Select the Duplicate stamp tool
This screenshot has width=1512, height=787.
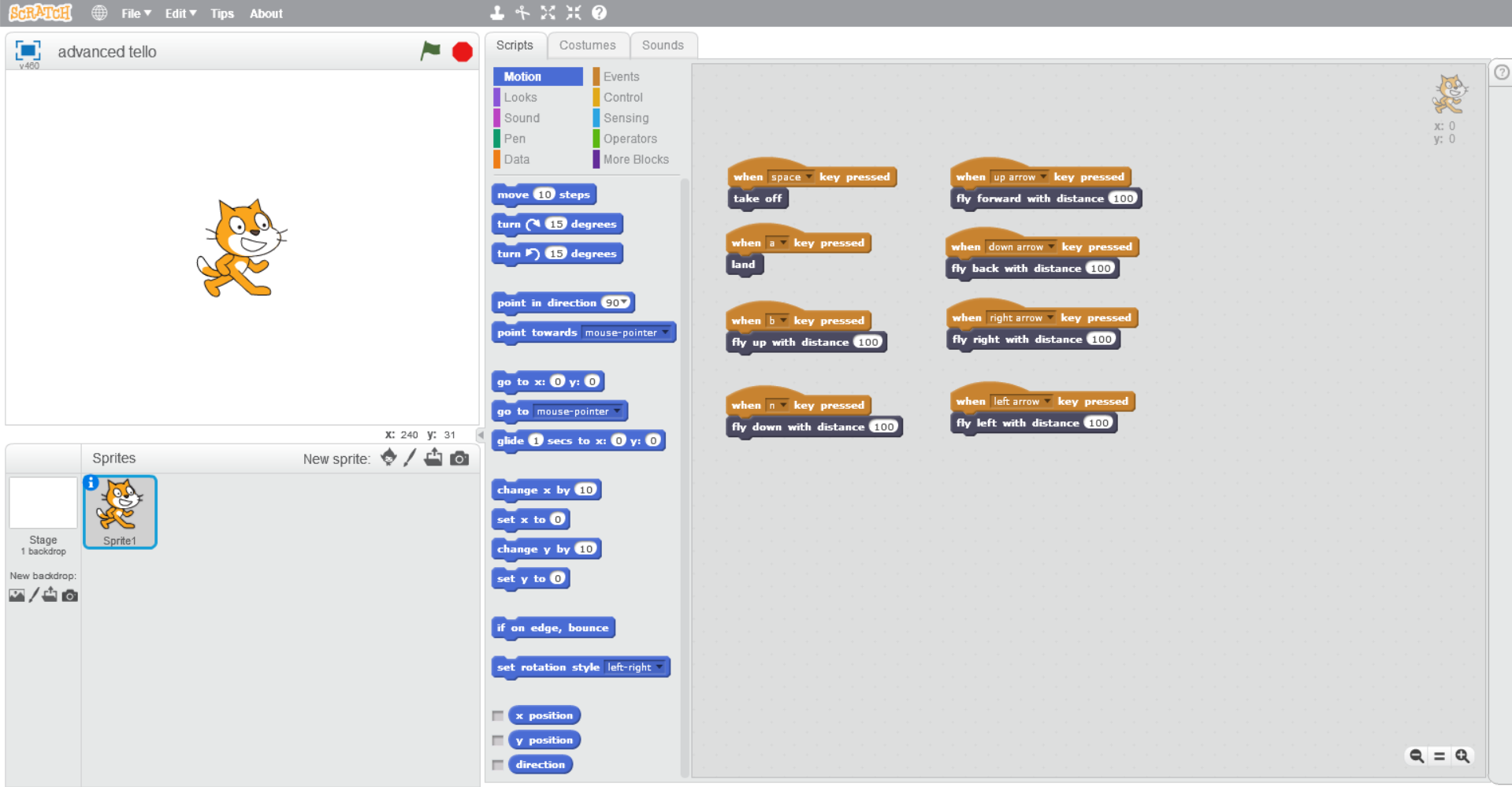pos(497,13)
